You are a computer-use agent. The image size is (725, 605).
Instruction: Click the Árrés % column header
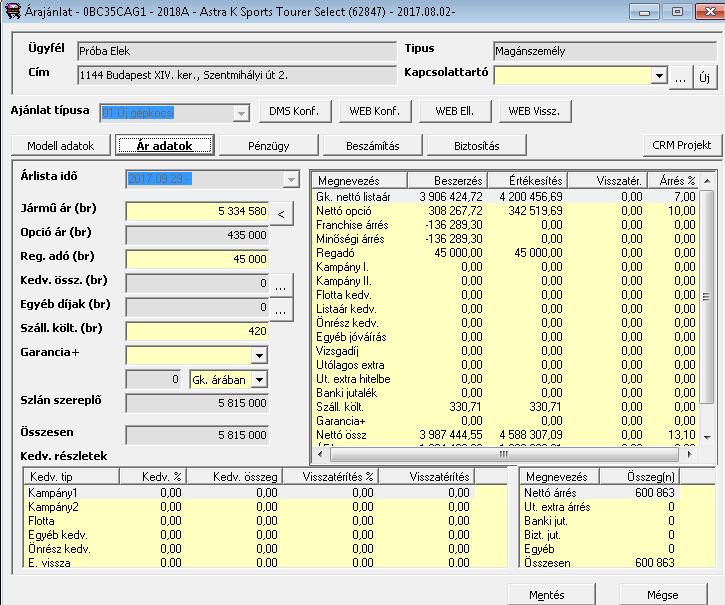click(675, 180)
